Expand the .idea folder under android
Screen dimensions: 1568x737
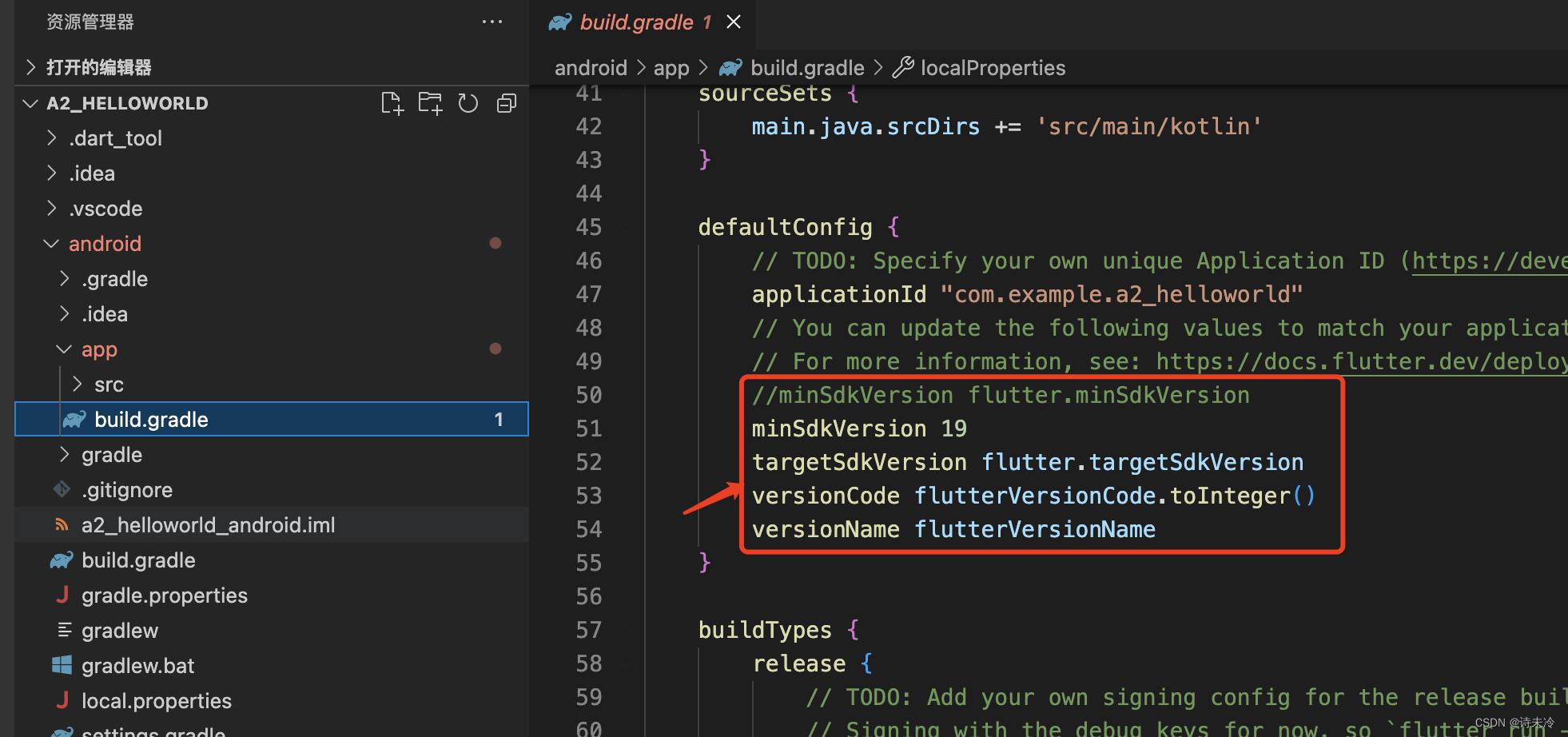coord(272,314)
